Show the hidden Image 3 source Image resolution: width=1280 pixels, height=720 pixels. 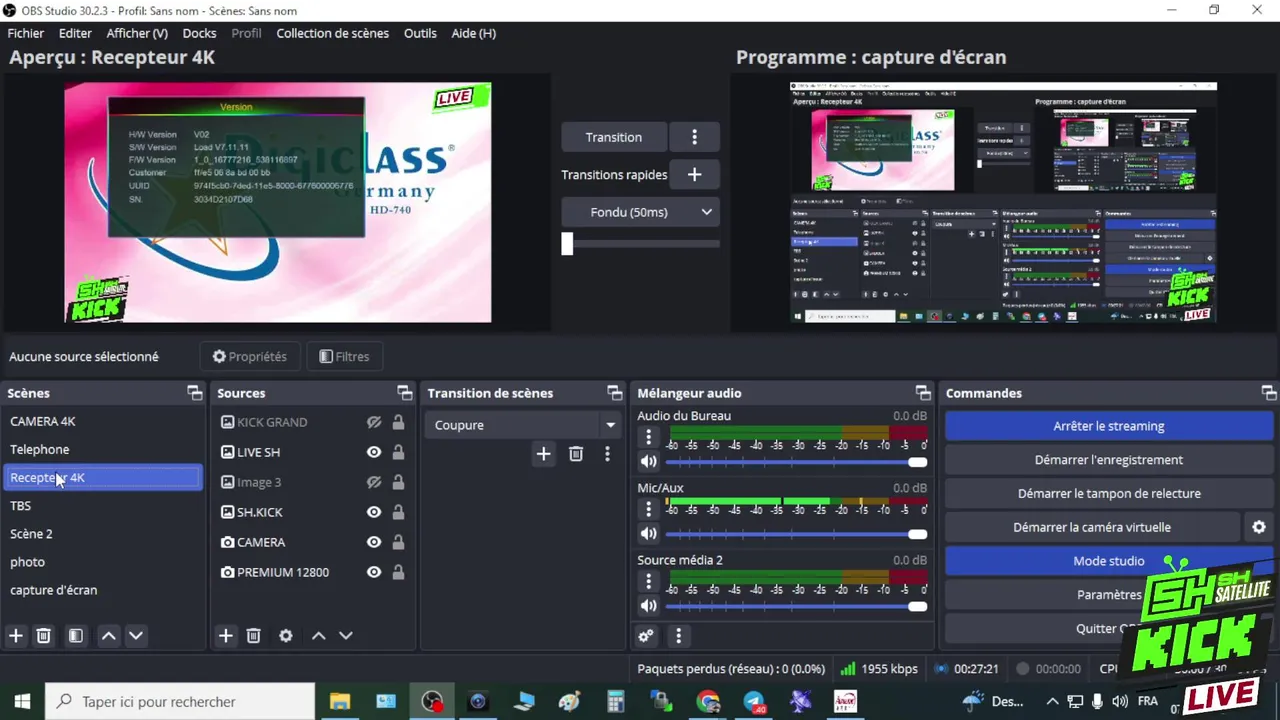coord(374,482)
